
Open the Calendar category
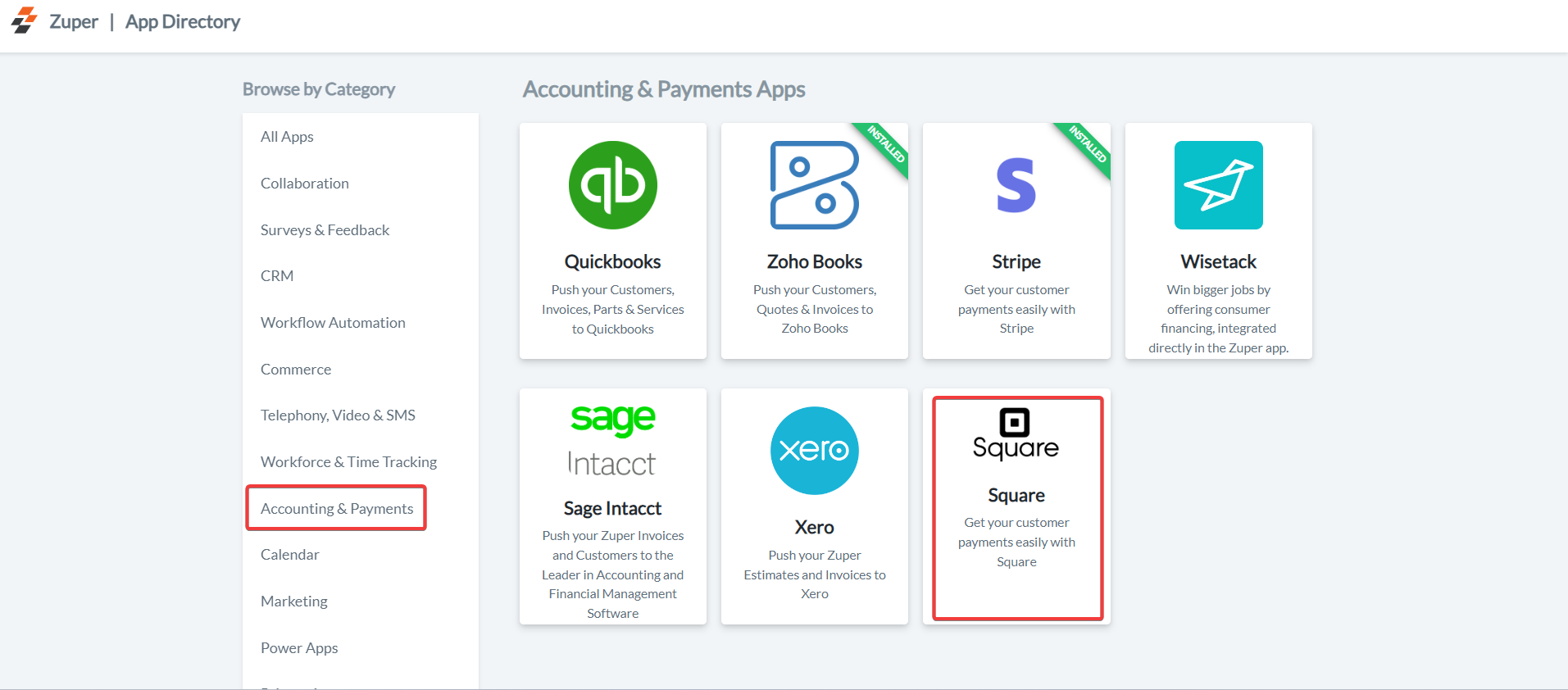coord(290,555)
